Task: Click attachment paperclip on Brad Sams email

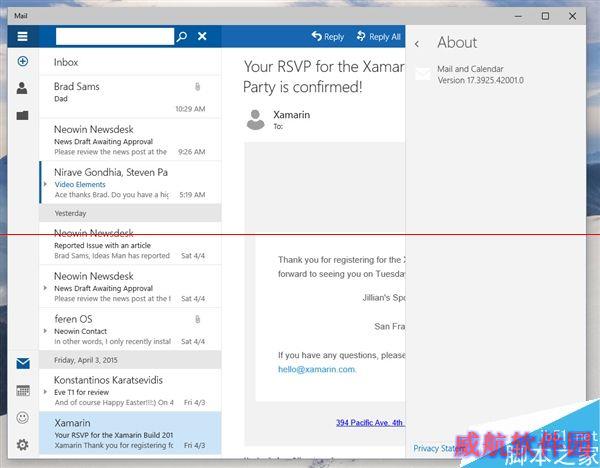Action: coord(197,87)
